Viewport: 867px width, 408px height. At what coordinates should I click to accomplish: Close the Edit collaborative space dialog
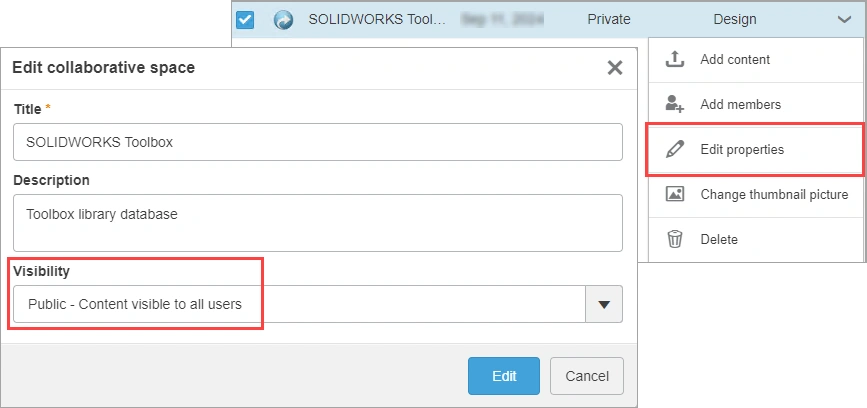pyautogui.click(x=615, y=68)
